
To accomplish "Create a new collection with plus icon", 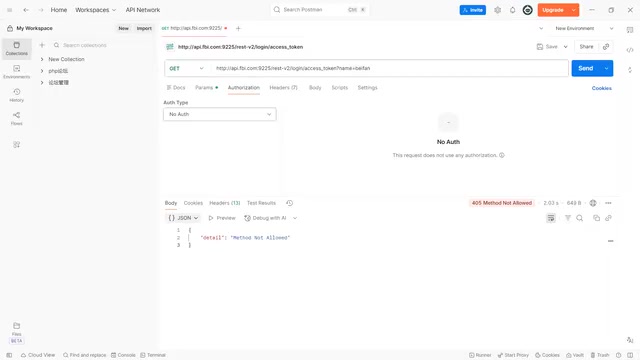I will click(x=42, y=45).
